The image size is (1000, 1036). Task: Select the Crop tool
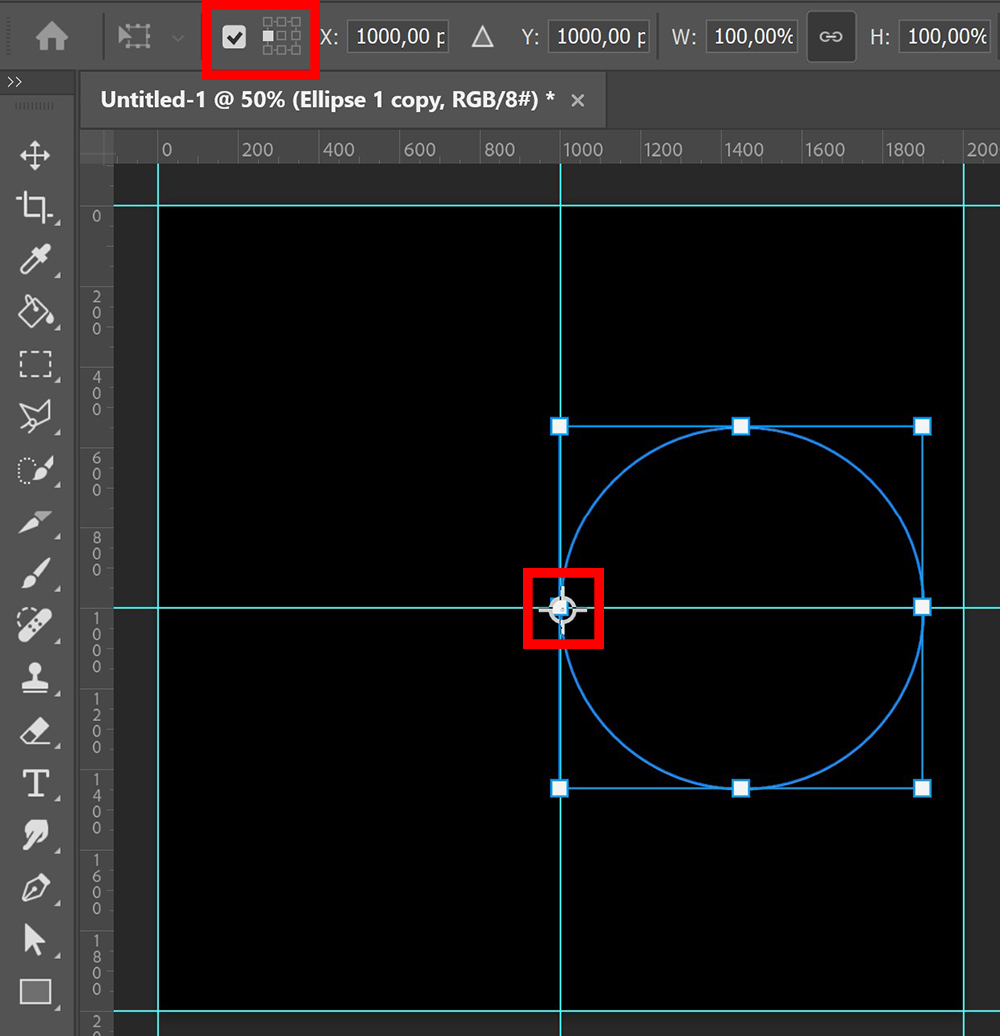pyautogui.click(x=36, y=208)
